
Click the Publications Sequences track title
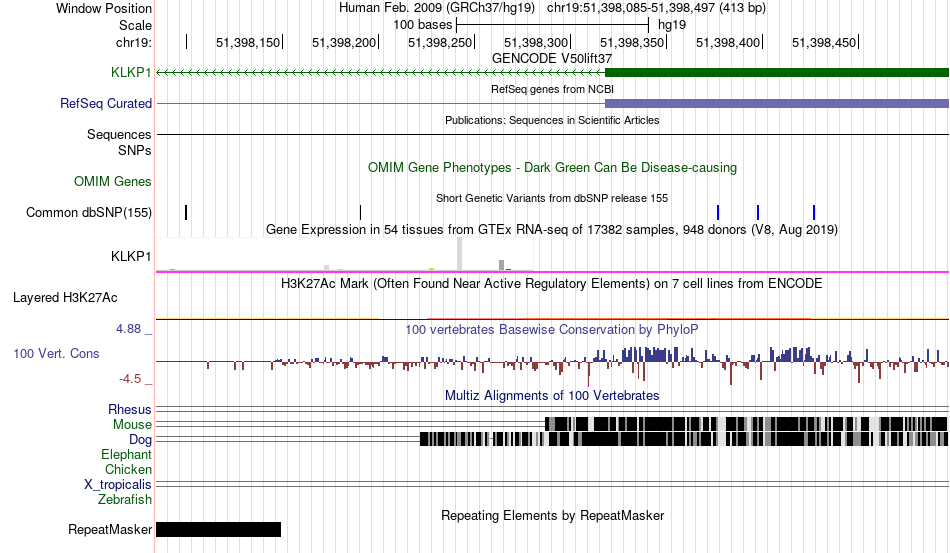pyautogui.click(x=552, y=121)
